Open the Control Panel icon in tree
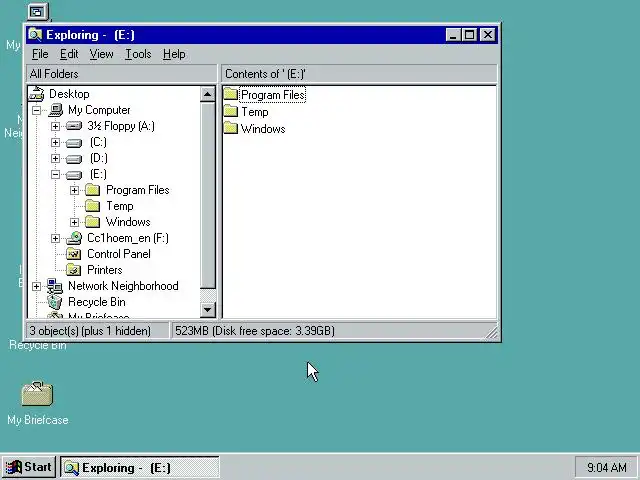640x480 pixels. point(74,254)
